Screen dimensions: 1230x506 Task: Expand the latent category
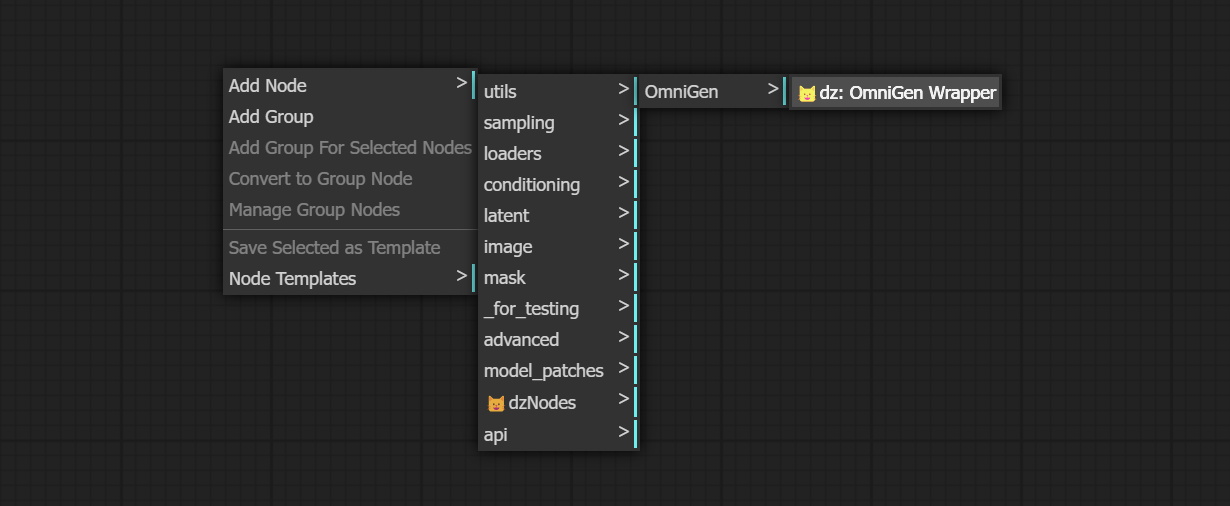pyautogui.click(x=558, y=216)
